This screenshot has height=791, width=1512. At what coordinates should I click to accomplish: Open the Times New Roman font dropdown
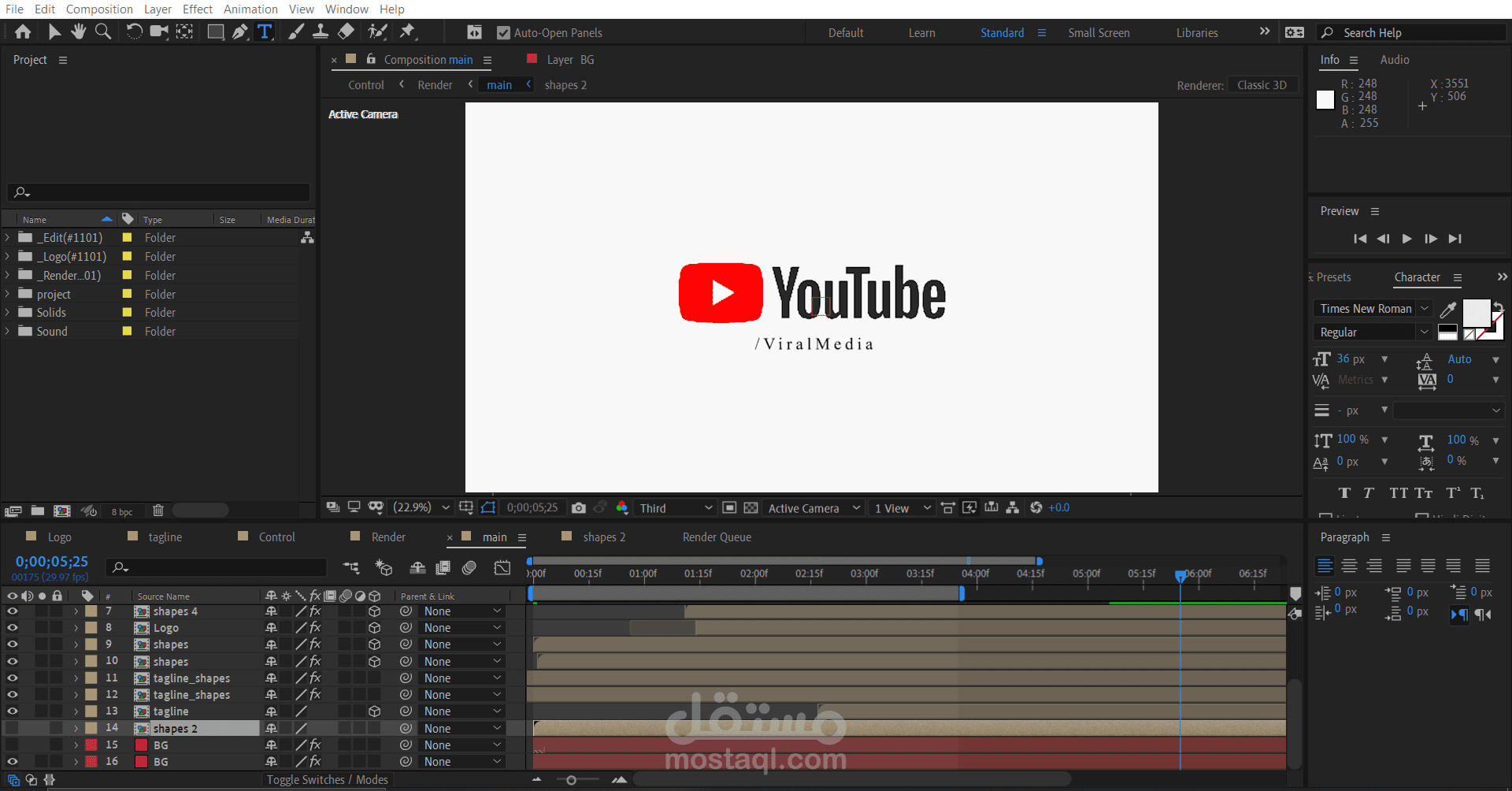pyautogui.click(x=1374, y=309)
